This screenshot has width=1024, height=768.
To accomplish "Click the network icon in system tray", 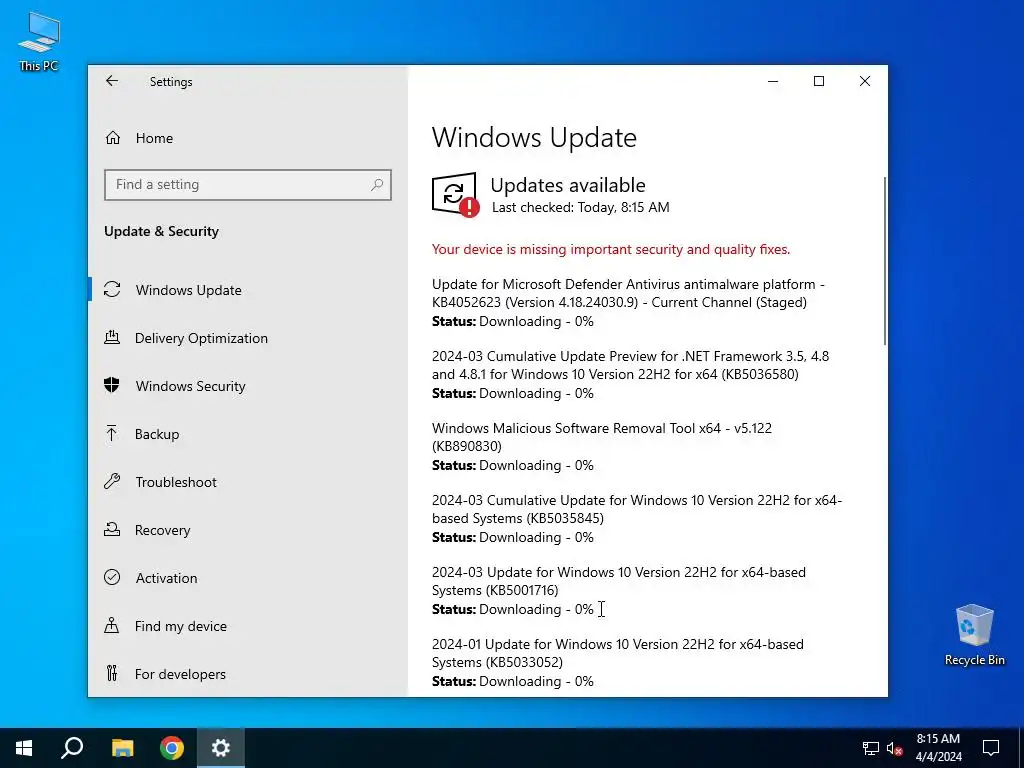I will click(x=871, y=748).
